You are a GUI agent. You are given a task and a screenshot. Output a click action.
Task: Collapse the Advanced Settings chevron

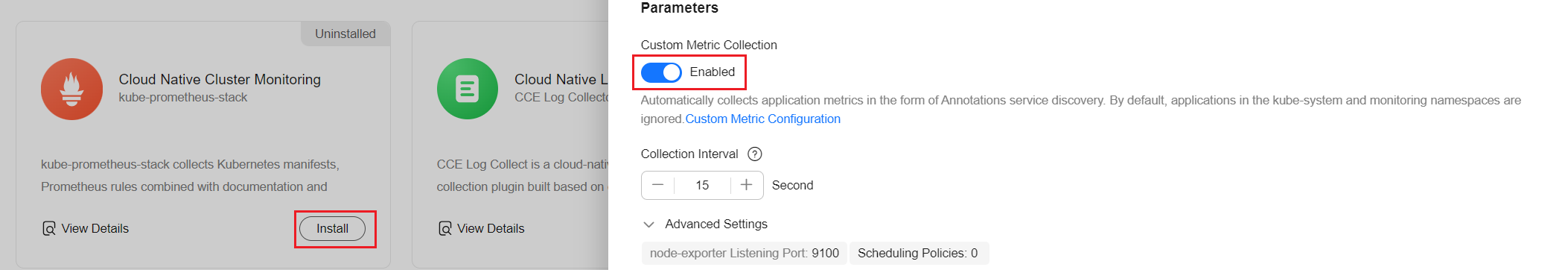648,225
